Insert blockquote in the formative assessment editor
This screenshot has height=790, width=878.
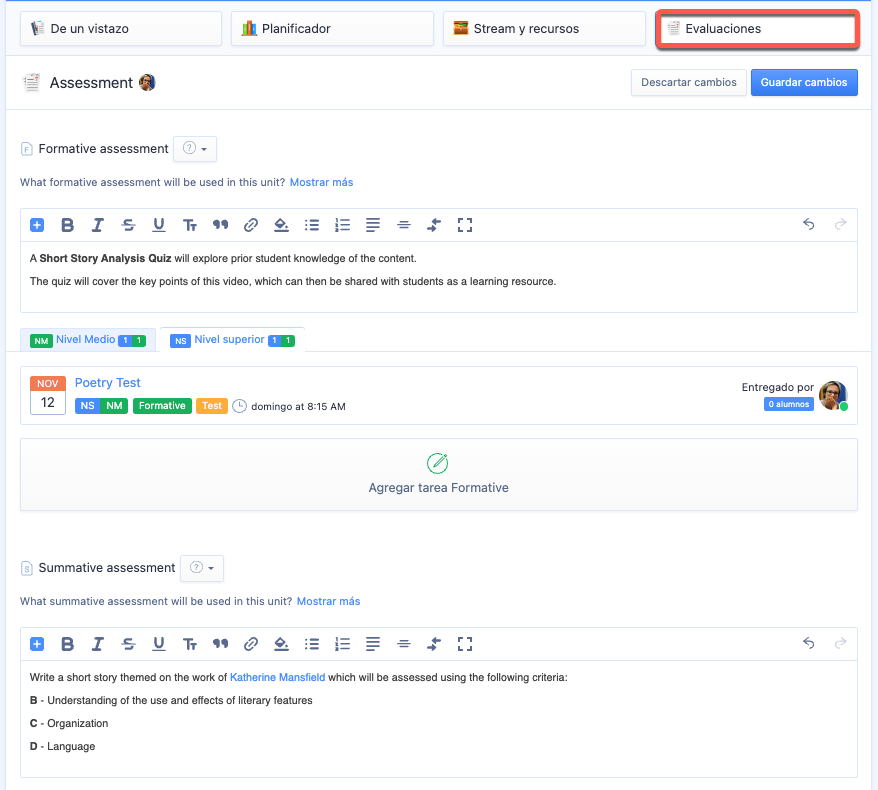pyautogui.click(x=220, y=225)
